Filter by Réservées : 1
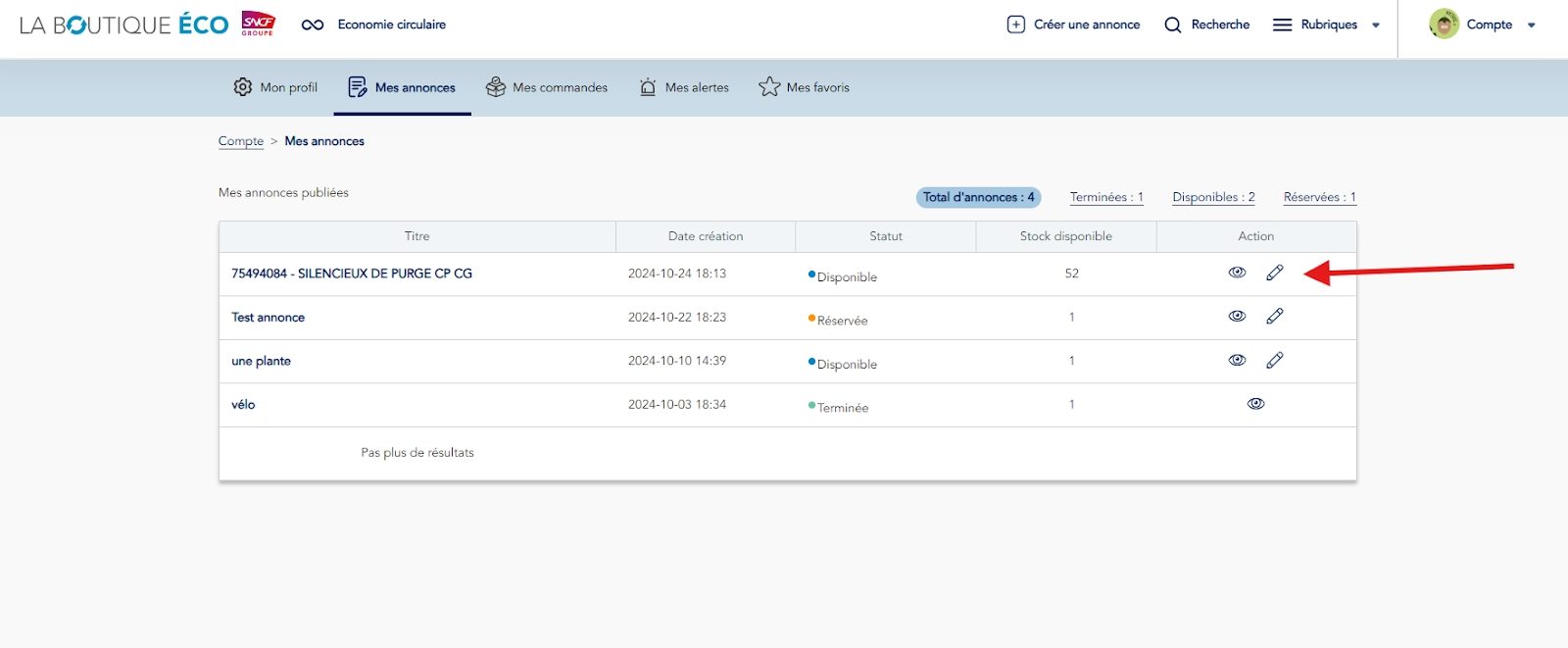The width and height of the screenshot is (1568, 648). (1320, 197)
